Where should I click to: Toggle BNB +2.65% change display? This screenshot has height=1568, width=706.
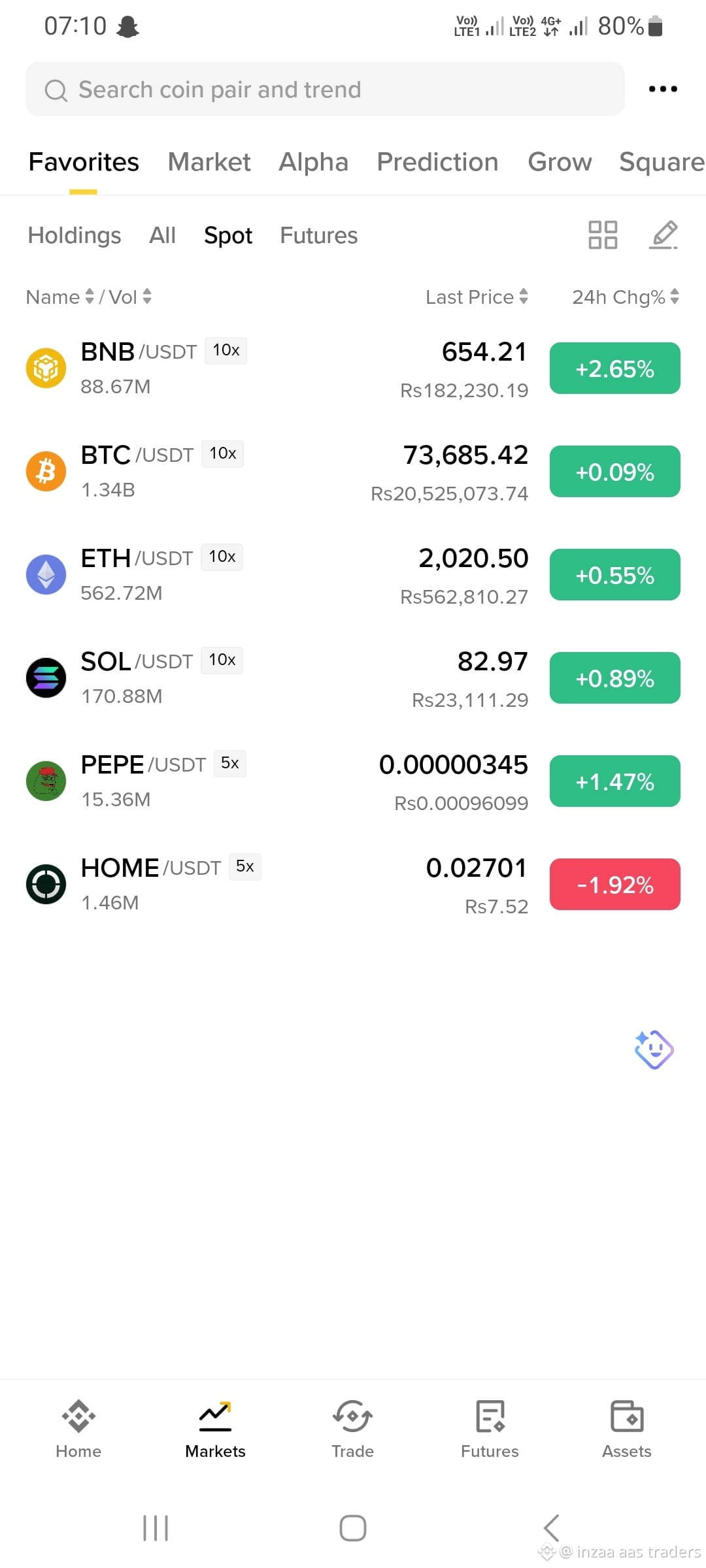(x=614, y=368)
